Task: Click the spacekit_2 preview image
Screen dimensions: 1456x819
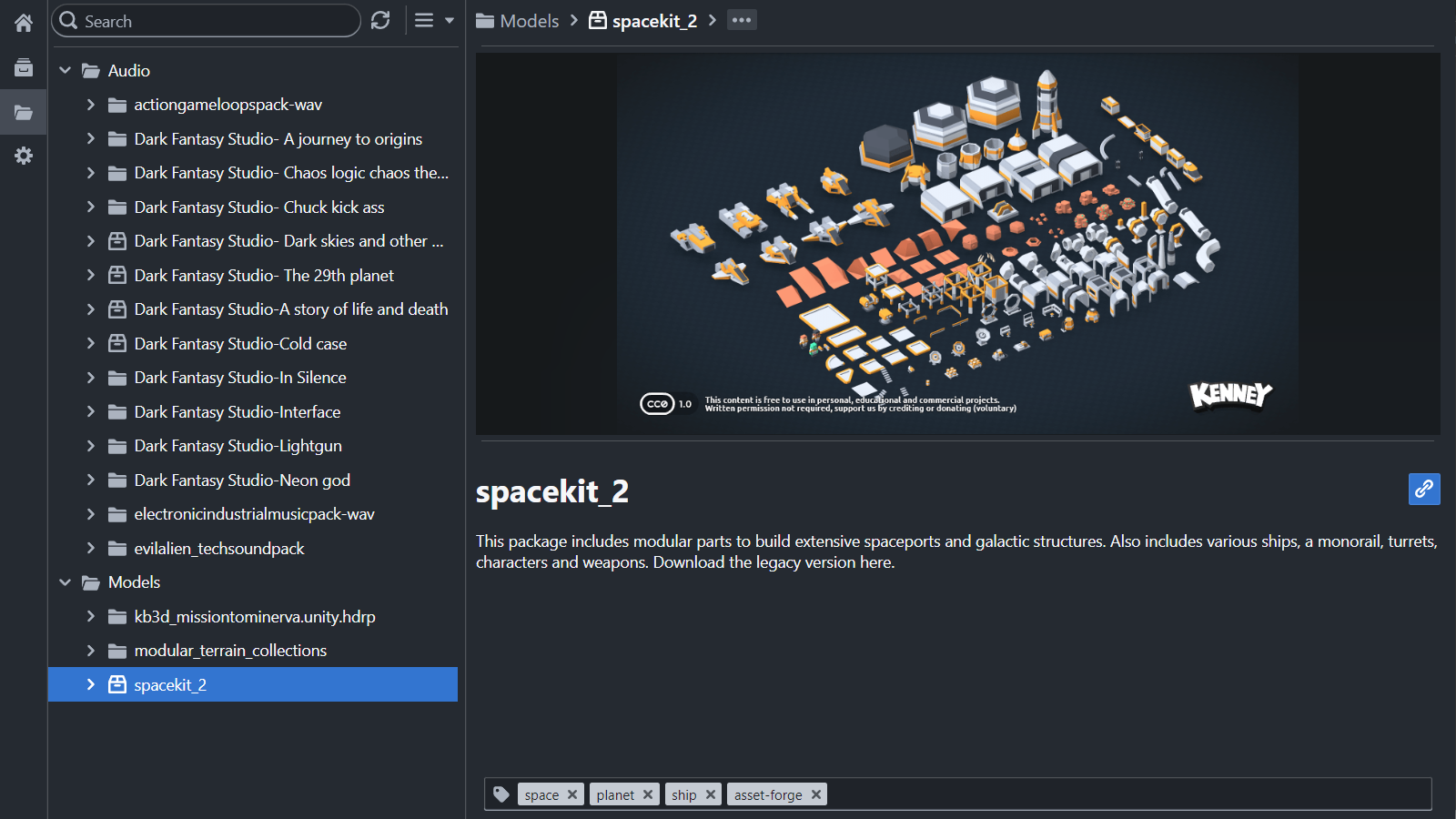Action: tap(957, 244)
